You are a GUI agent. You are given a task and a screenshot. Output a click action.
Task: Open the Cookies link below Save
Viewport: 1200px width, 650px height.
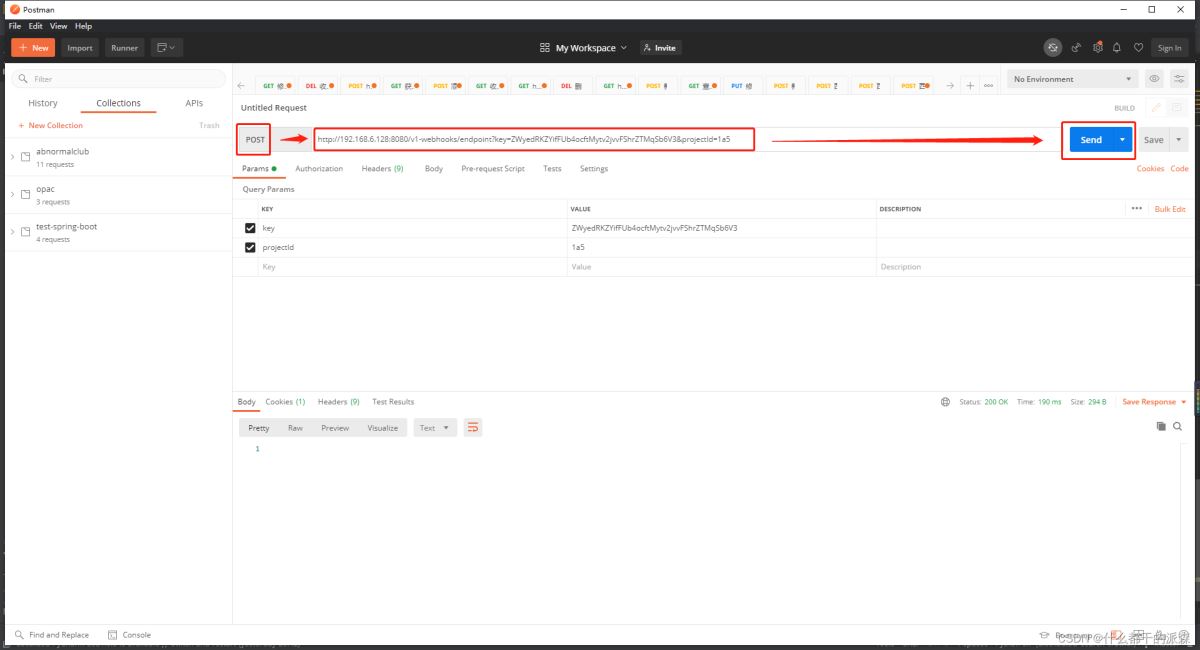(x=1150, y=169)
